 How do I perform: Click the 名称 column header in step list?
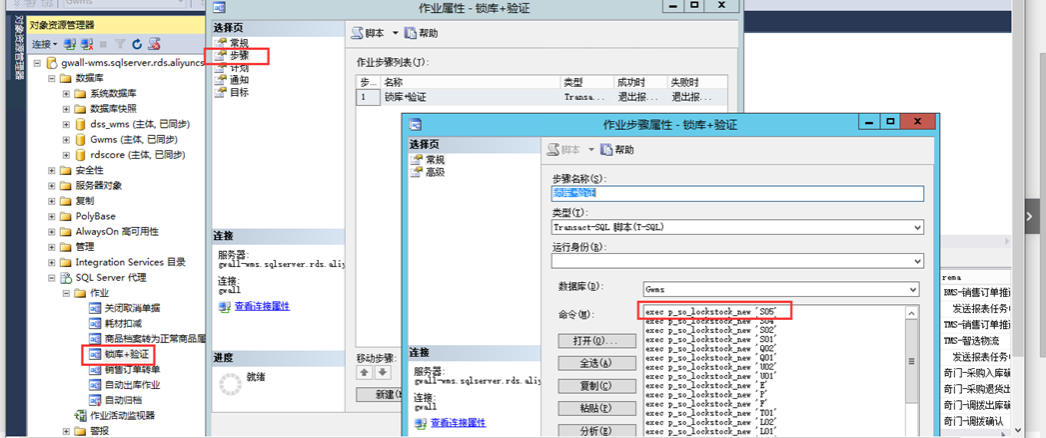(x=470, y=82)
